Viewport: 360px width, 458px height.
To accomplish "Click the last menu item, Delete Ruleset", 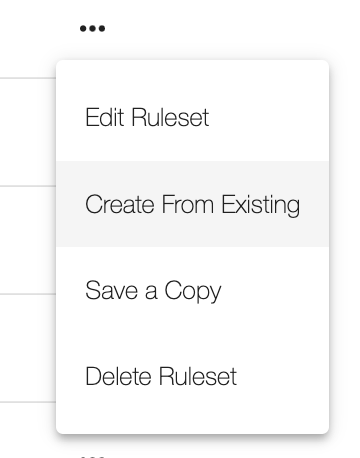I will click(x=193, y=376).
